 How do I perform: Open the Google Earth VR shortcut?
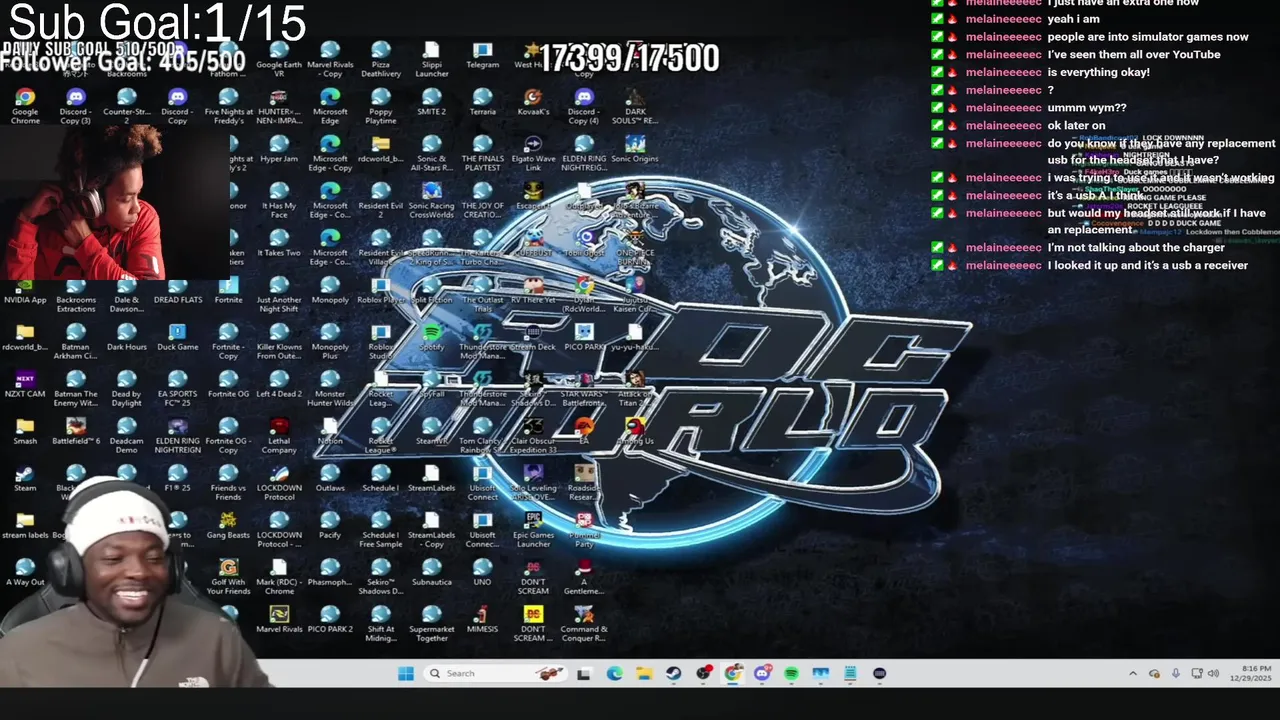279,59
